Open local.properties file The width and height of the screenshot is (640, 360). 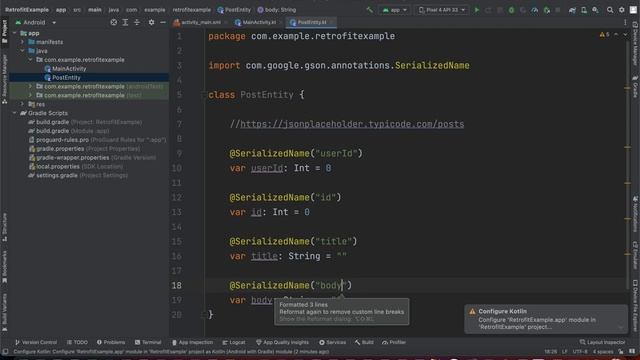point(76,167)
